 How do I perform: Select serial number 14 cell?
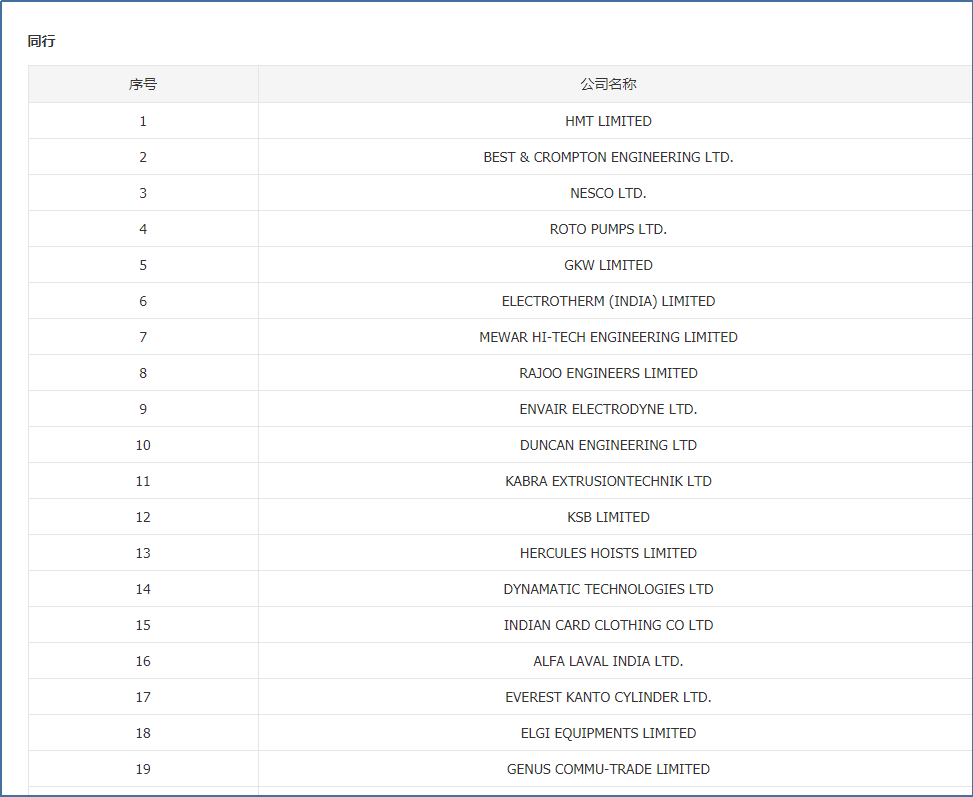tap(143, 589)
